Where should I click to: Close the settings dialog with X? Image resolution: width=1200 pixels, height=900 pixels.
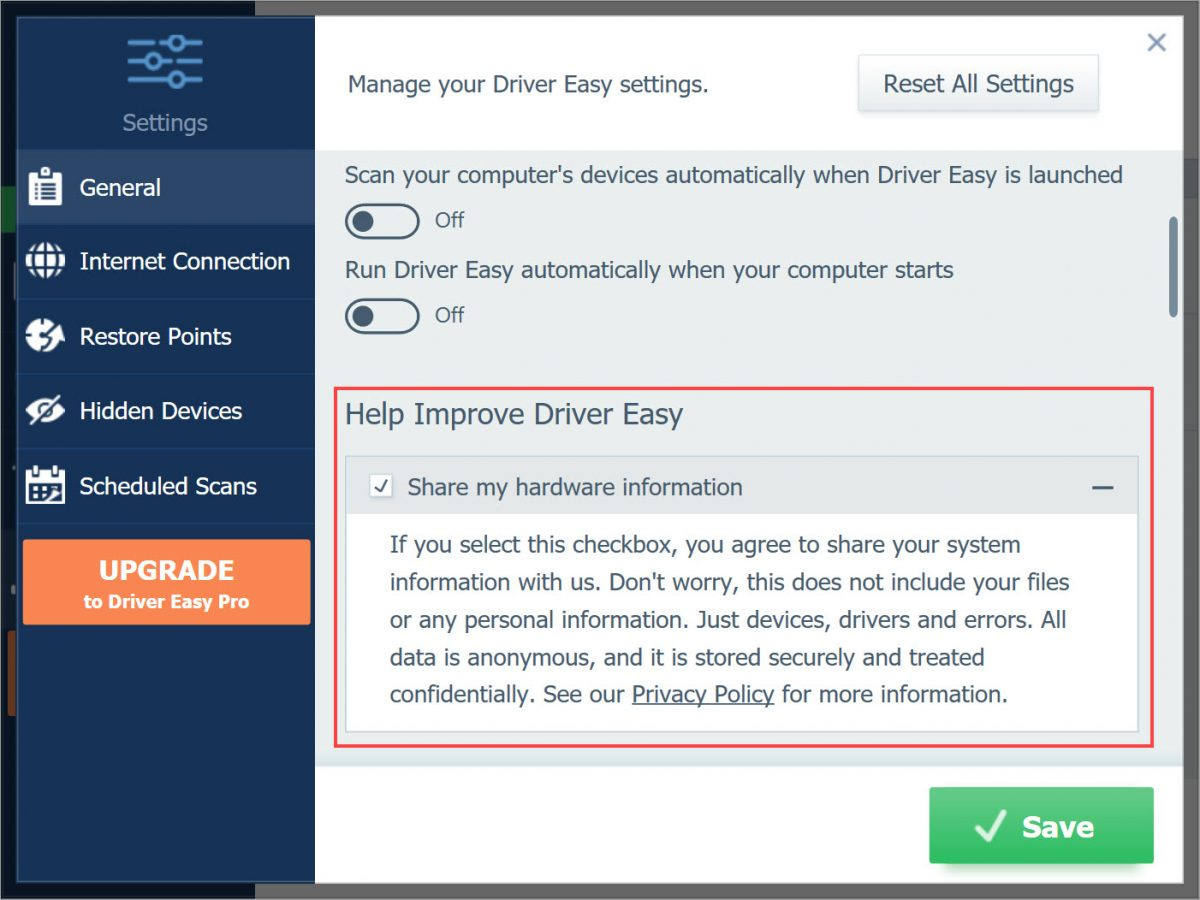[1156, 42]
